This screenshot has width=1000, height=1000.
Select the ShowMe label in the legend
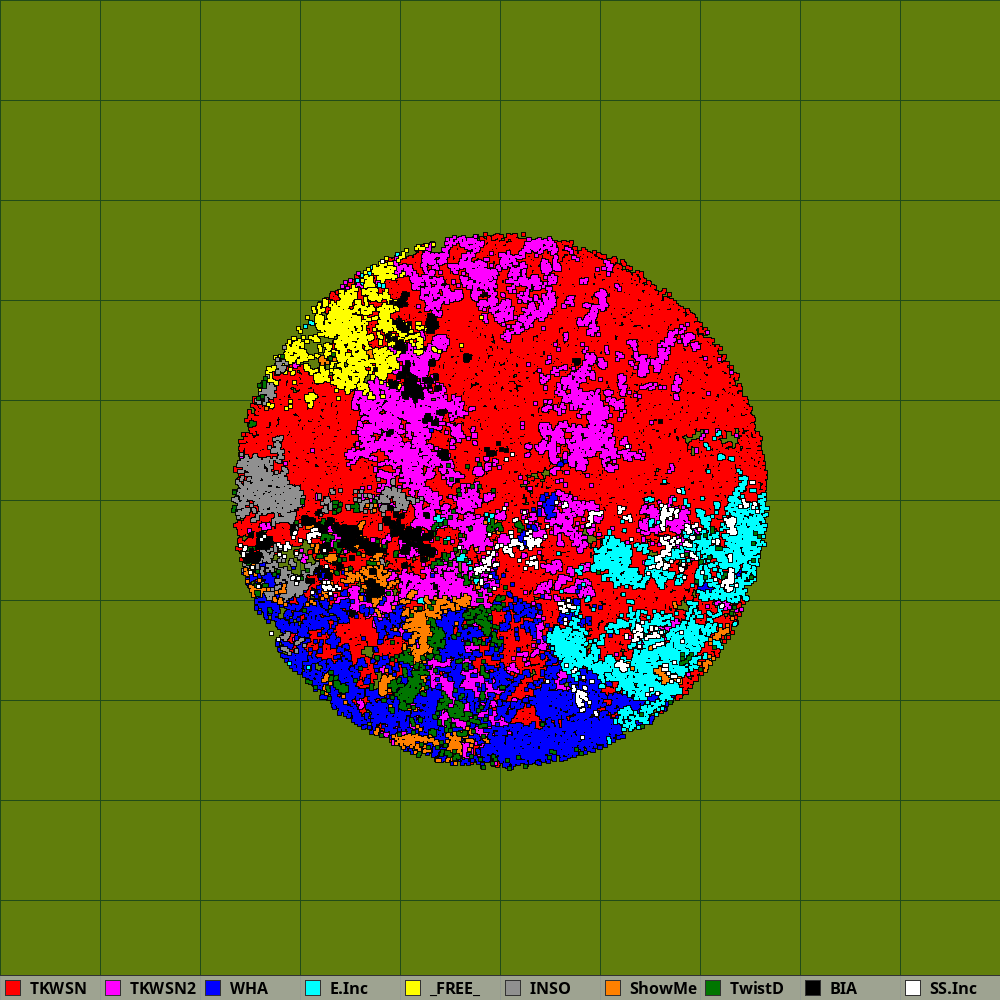(x=662, y=988)
